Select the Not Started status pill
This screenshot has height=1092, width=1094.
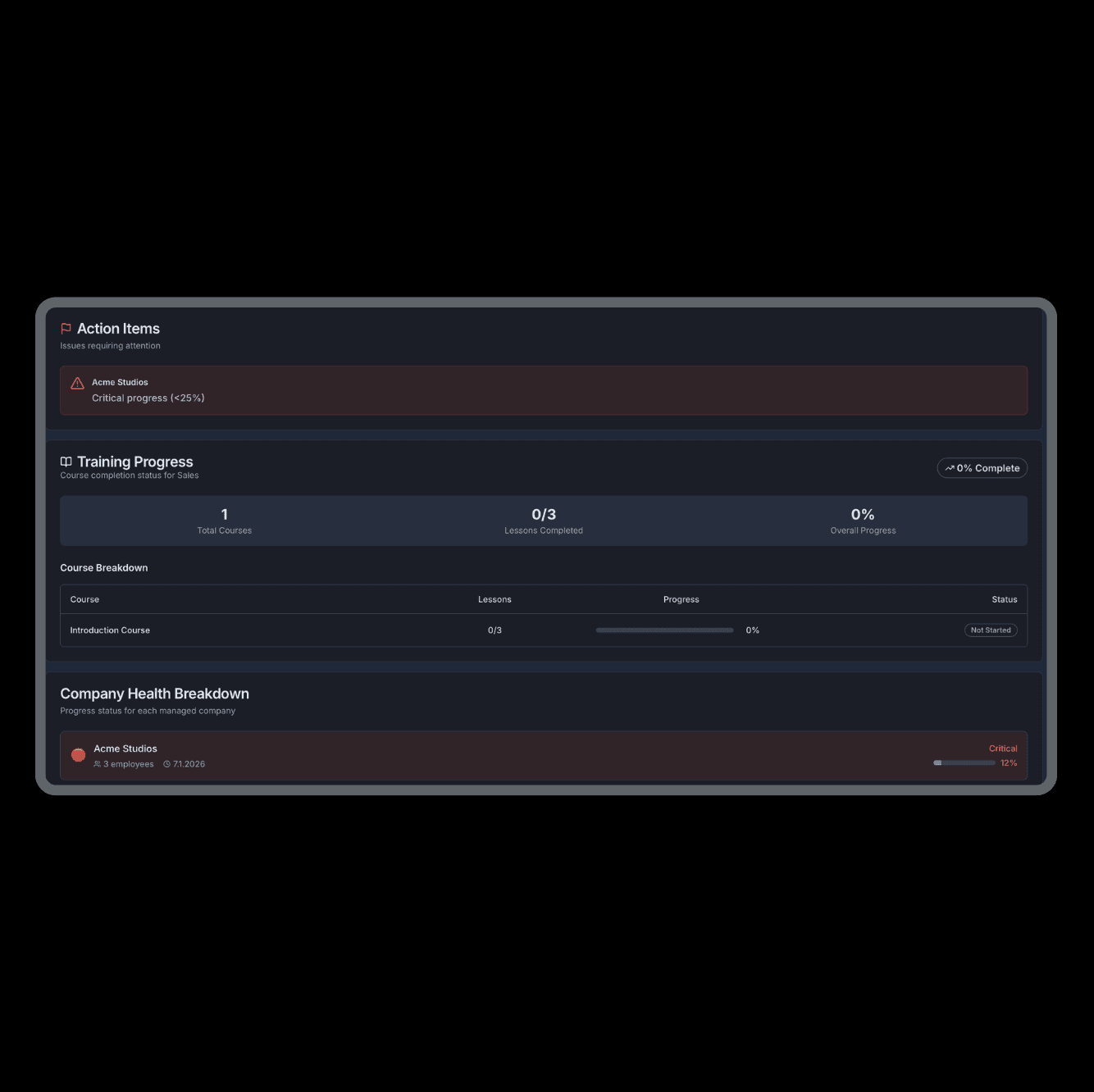point(991,630)
